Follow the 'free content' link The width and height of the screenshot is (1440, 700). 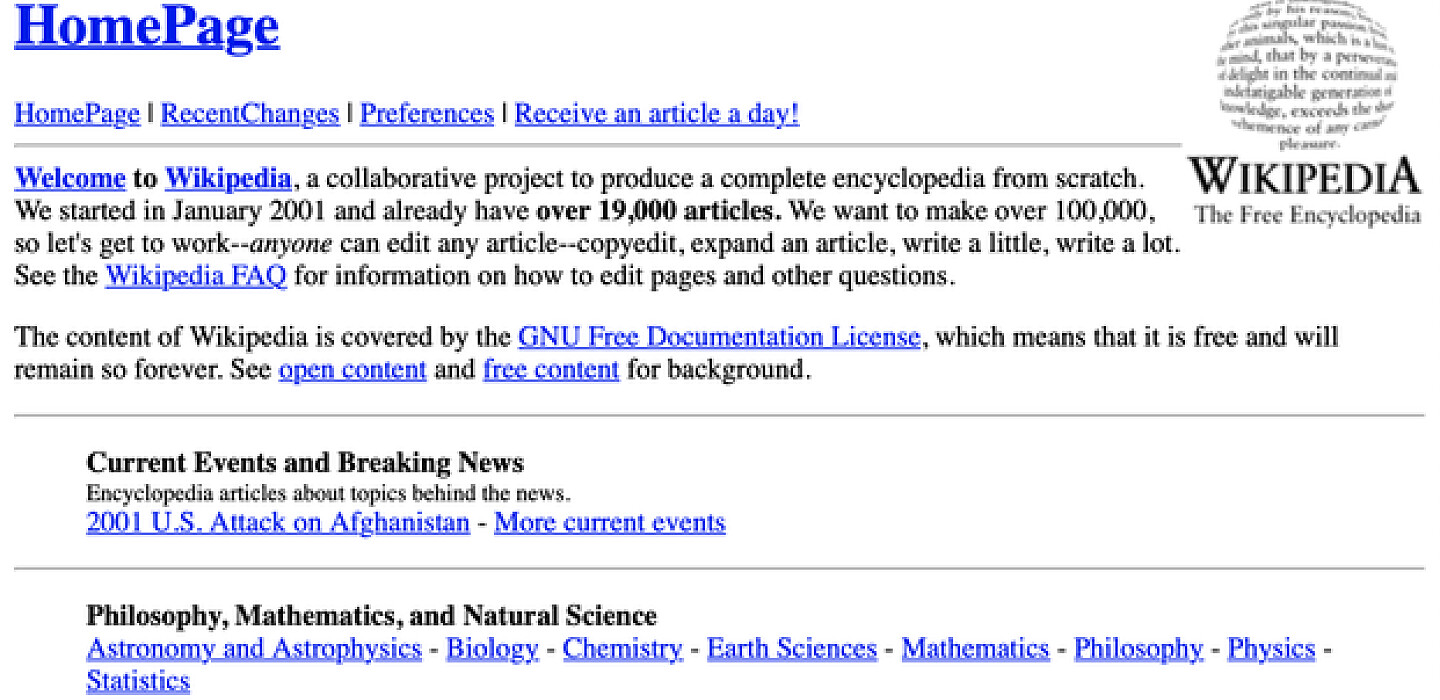pos(551,369)
